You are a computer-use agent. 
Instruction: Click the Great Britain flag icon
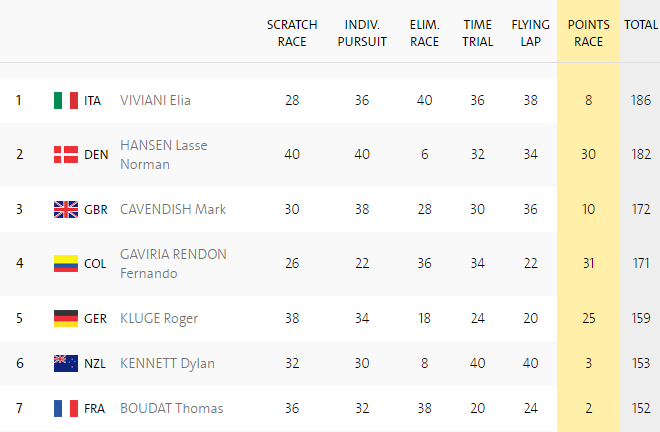pos(66,209)
